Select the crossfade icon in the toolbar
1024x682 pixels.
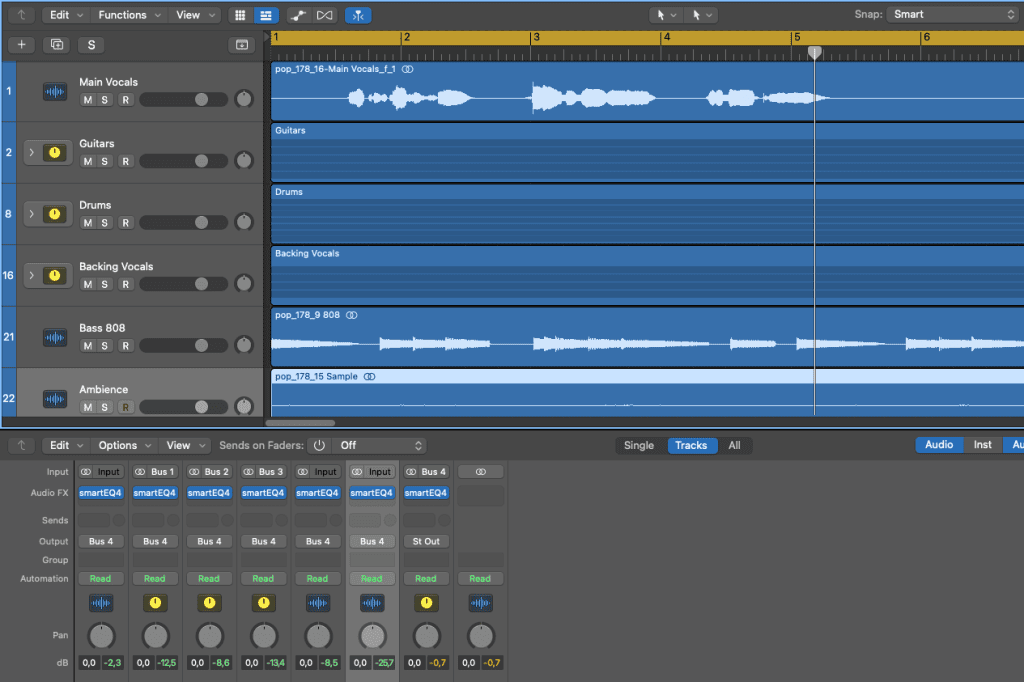point(322,15)
